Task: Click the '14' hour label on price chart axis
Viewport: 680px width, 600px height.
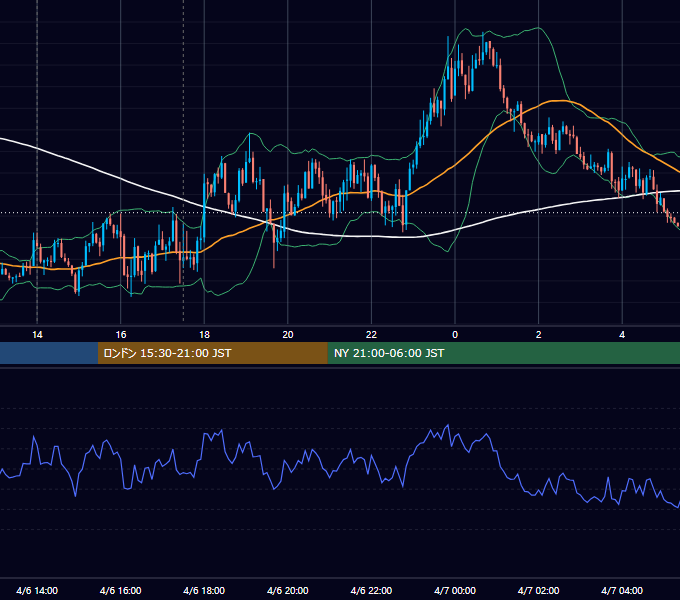Action: point(37,335)
